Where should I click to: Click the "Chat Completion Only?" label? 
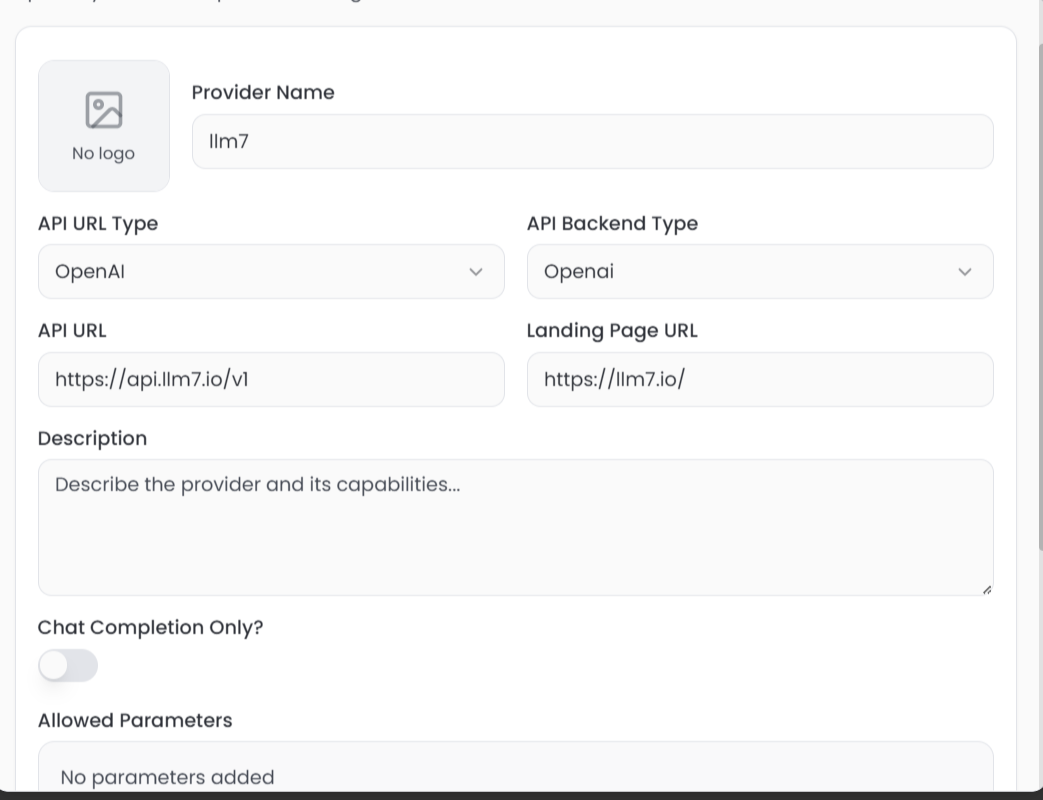150,627
